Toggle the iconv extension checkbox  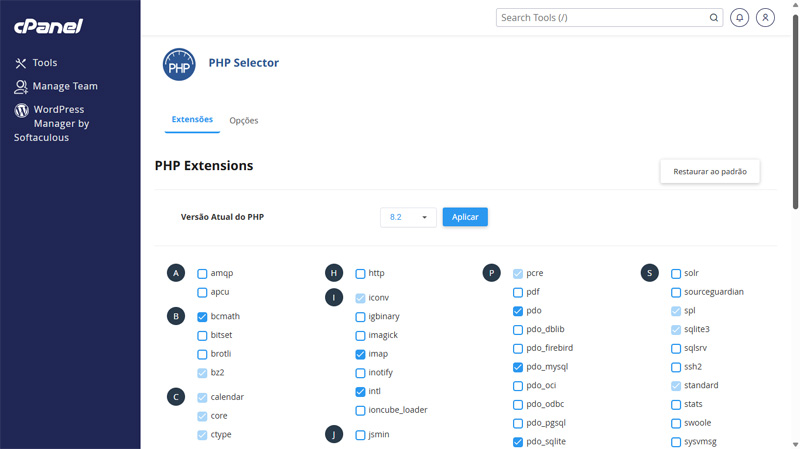(360, 298)
